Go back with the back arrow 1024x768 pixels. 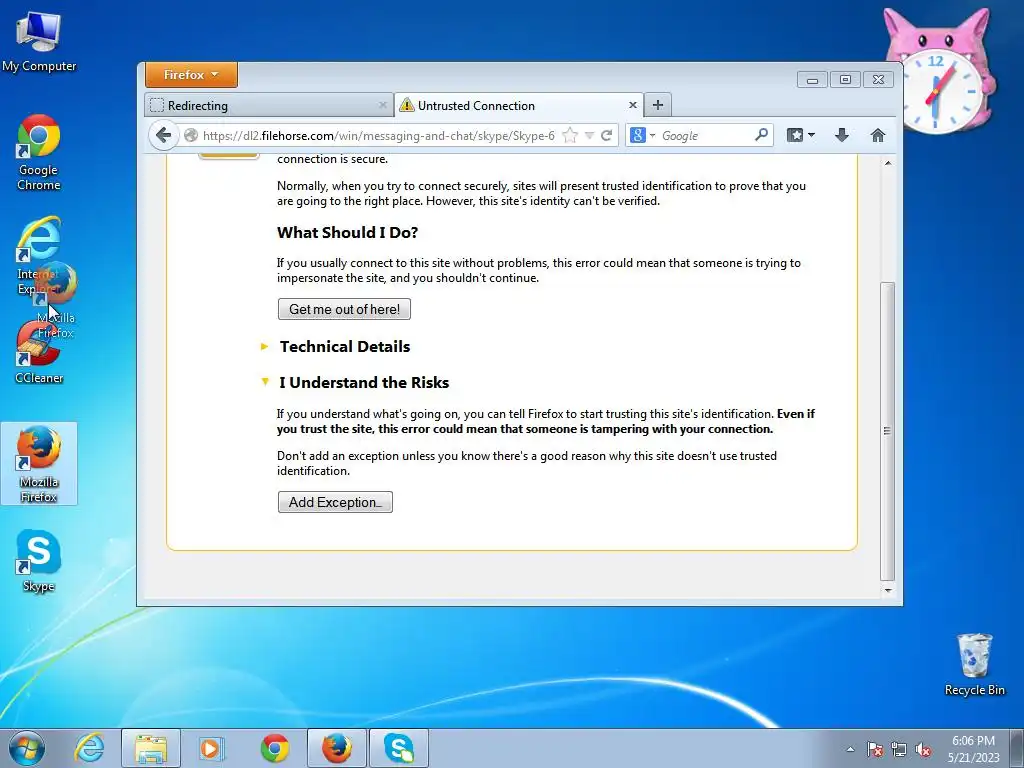coord(163,135)
